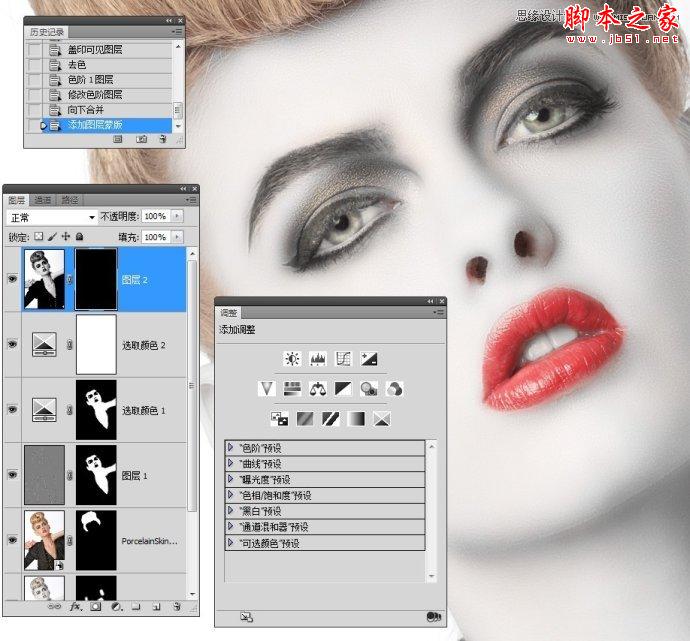The height and width of the screenshot is (641, 690).
Task: Select the 历史记录 panel tab
Action: pyautogui.click(x=47, y=32)
